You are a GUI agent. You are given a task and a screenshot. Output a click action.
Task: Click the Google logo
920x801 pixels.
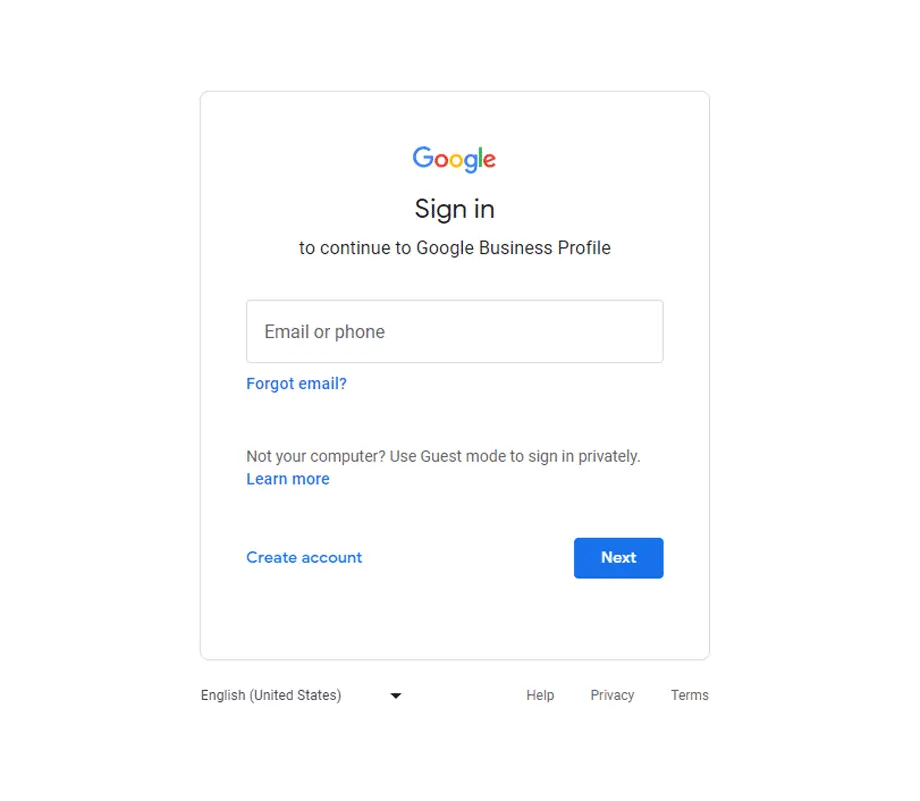point(454,159)
